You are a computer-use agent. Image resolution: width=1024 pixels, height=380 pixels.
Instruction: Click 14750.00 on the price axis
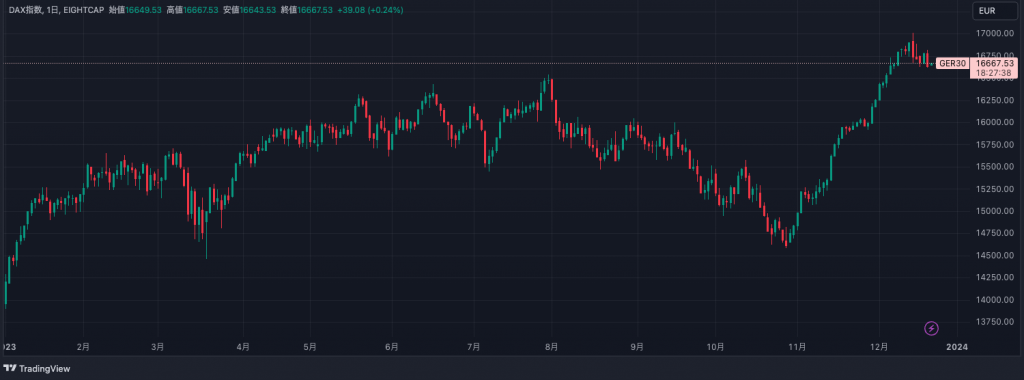(995, 233)
